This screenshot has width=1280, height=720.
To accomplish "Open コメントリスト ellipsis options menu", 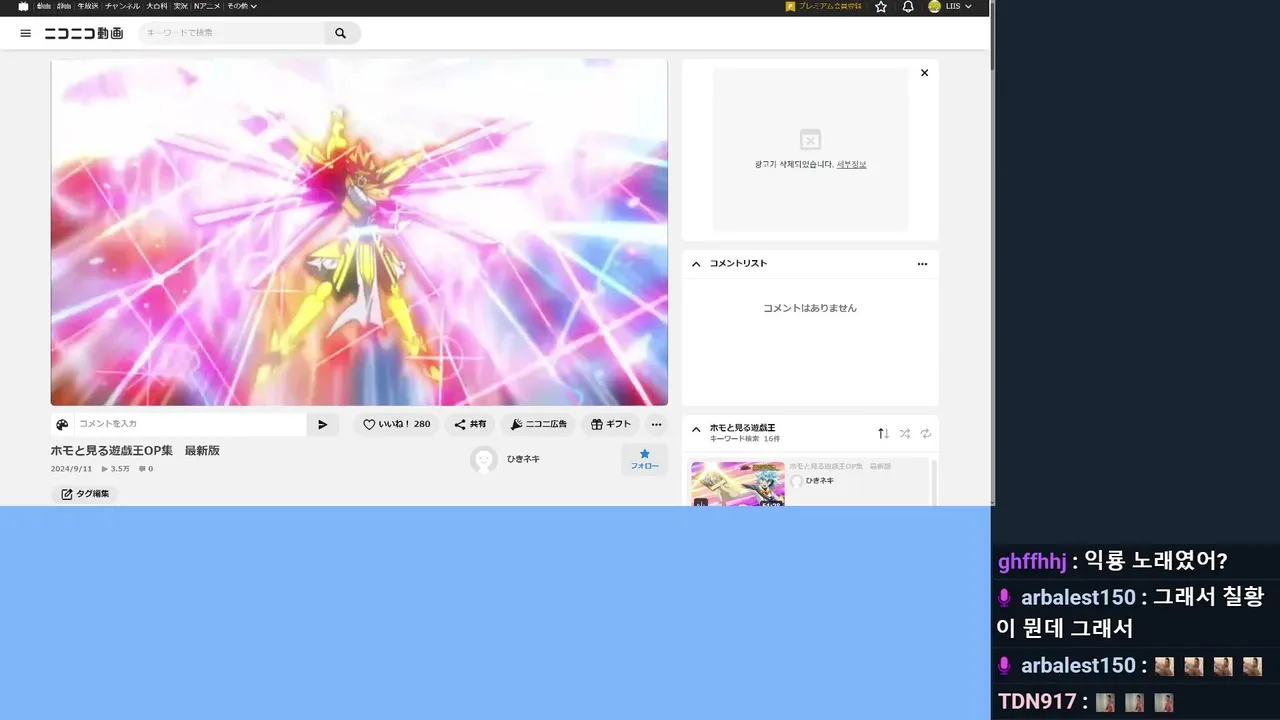I will (922, 264).
